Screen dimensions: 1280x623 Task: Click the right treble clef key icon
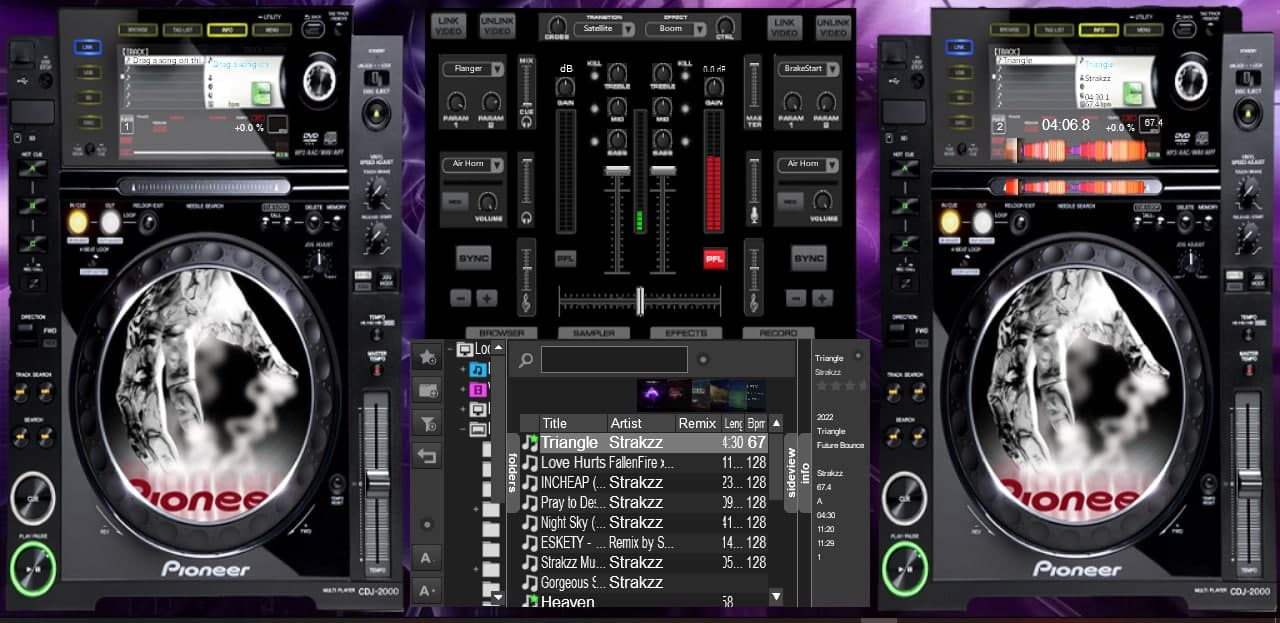point(753,301)
